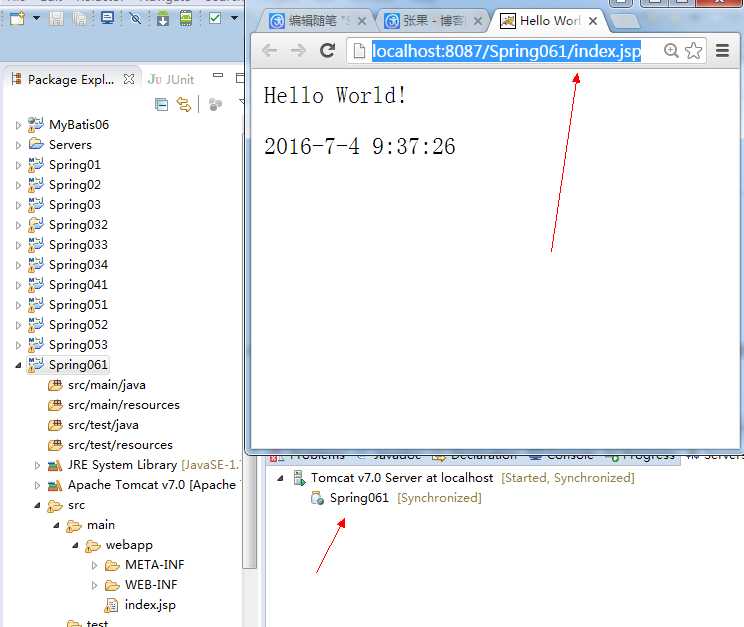This screenshot has width=744, height=627.
Task: Expand the Servers folder node
Action: 18,145
